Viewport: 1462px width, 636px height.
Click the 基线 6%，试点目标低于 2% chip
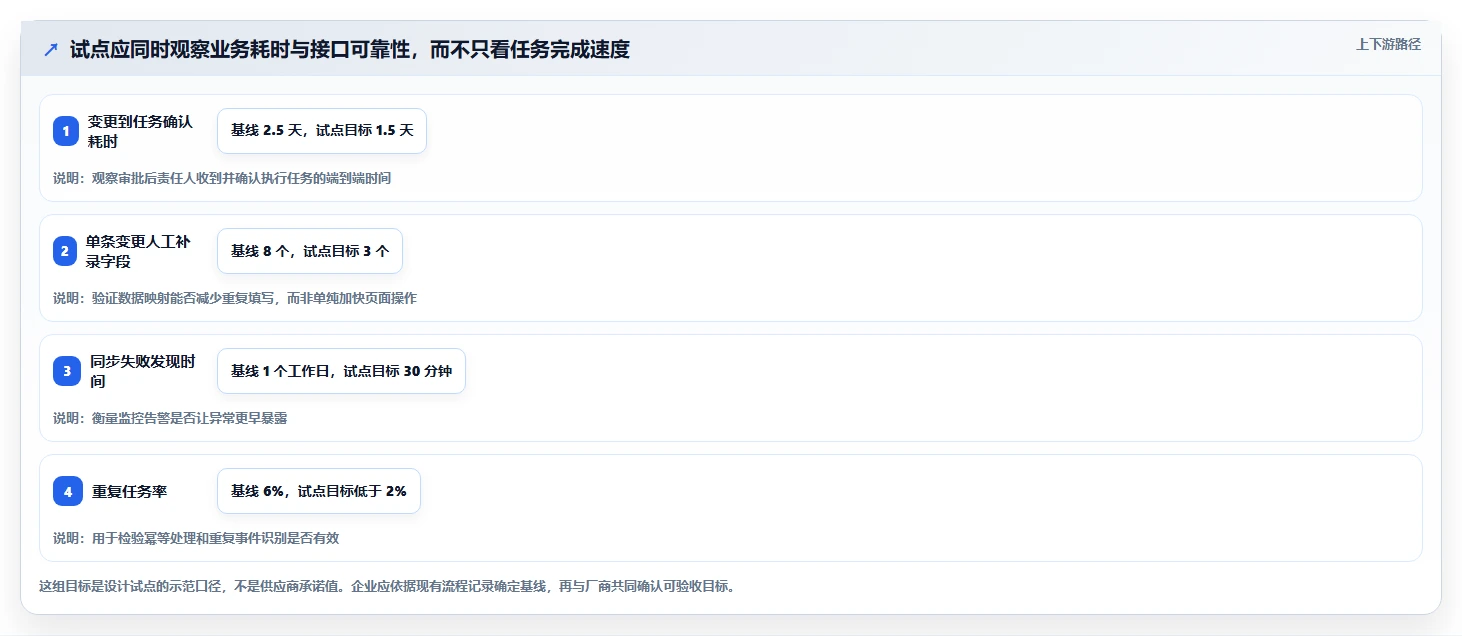[x=319, y=491]
